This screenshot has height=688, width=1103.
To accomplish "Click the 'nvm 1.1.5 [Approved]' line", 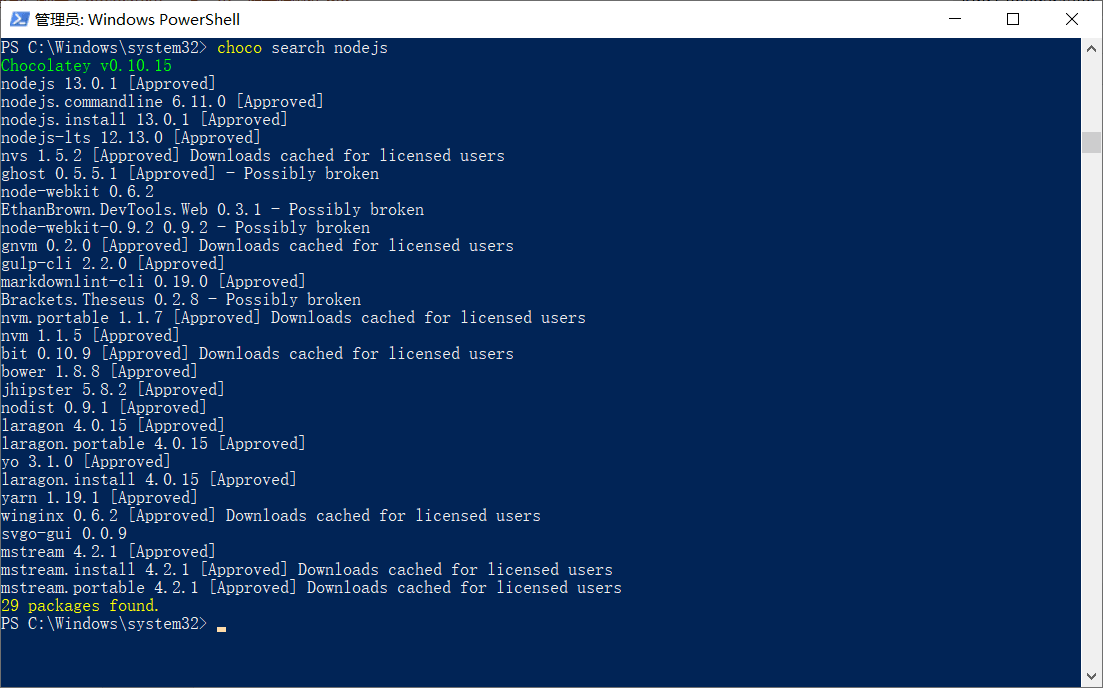I will (90, 336).
